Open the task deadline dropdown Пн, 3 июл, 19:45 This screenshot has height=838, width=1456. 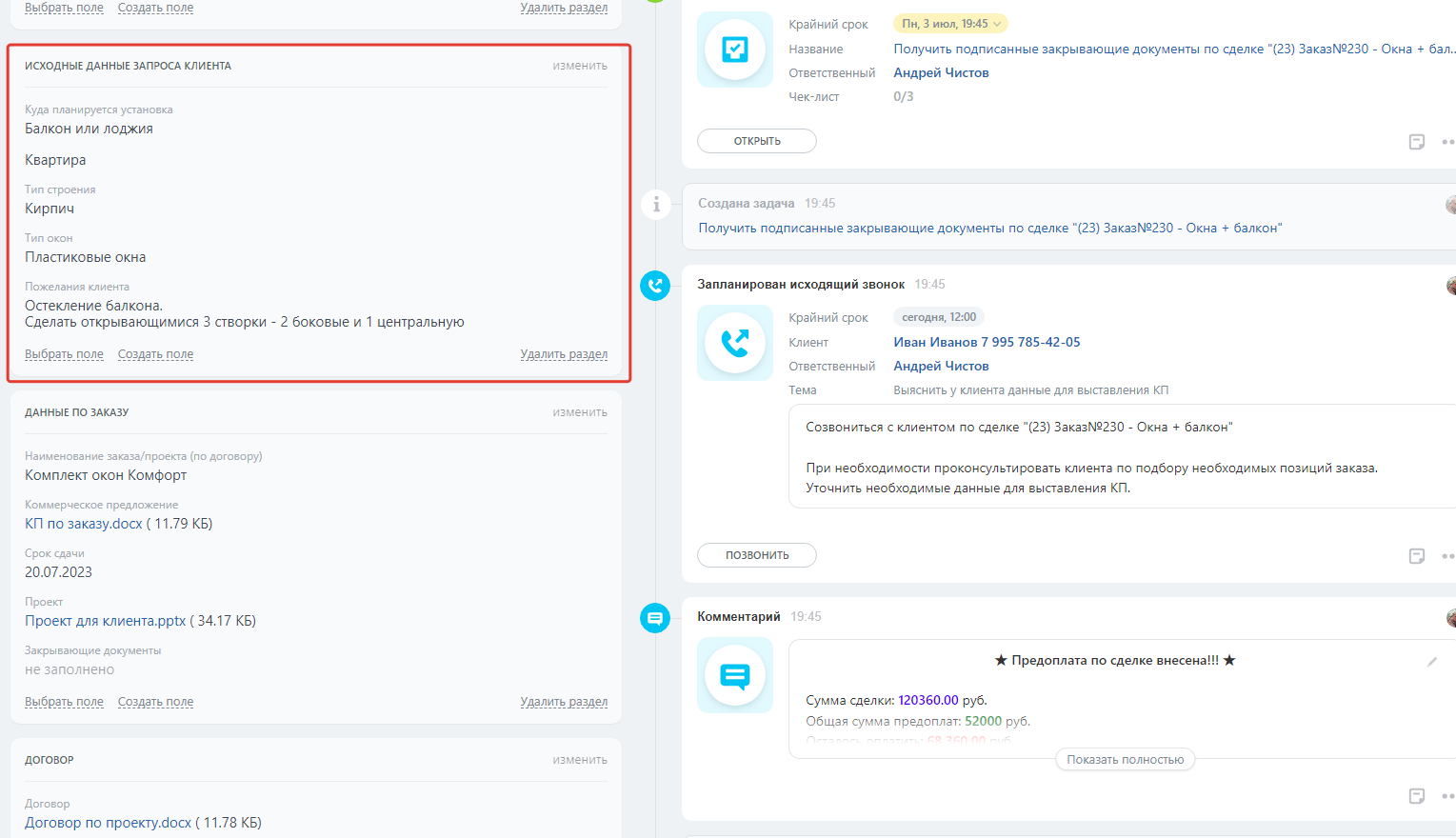click(950, 24)
